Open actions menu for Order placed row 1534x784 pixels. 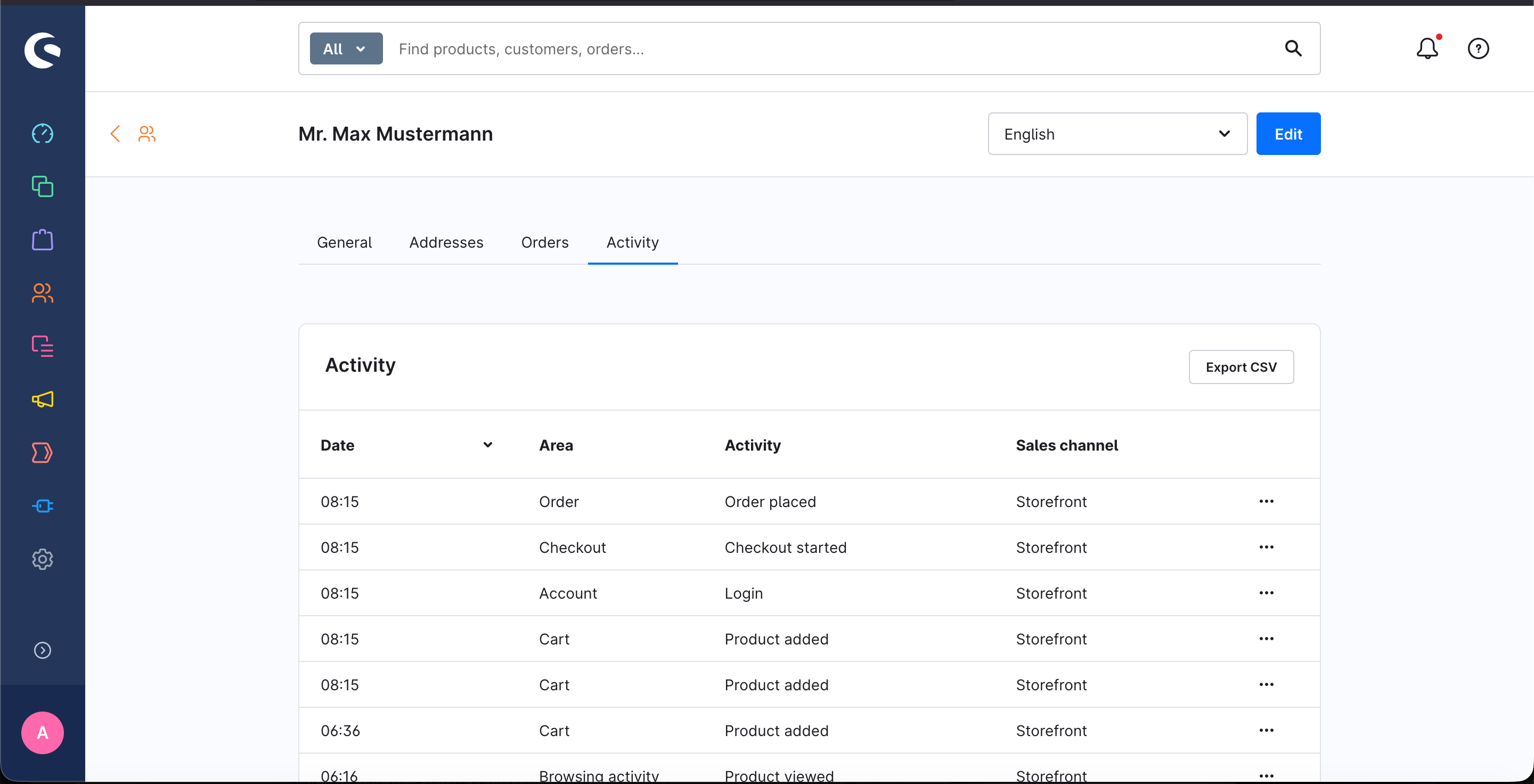1266,501
